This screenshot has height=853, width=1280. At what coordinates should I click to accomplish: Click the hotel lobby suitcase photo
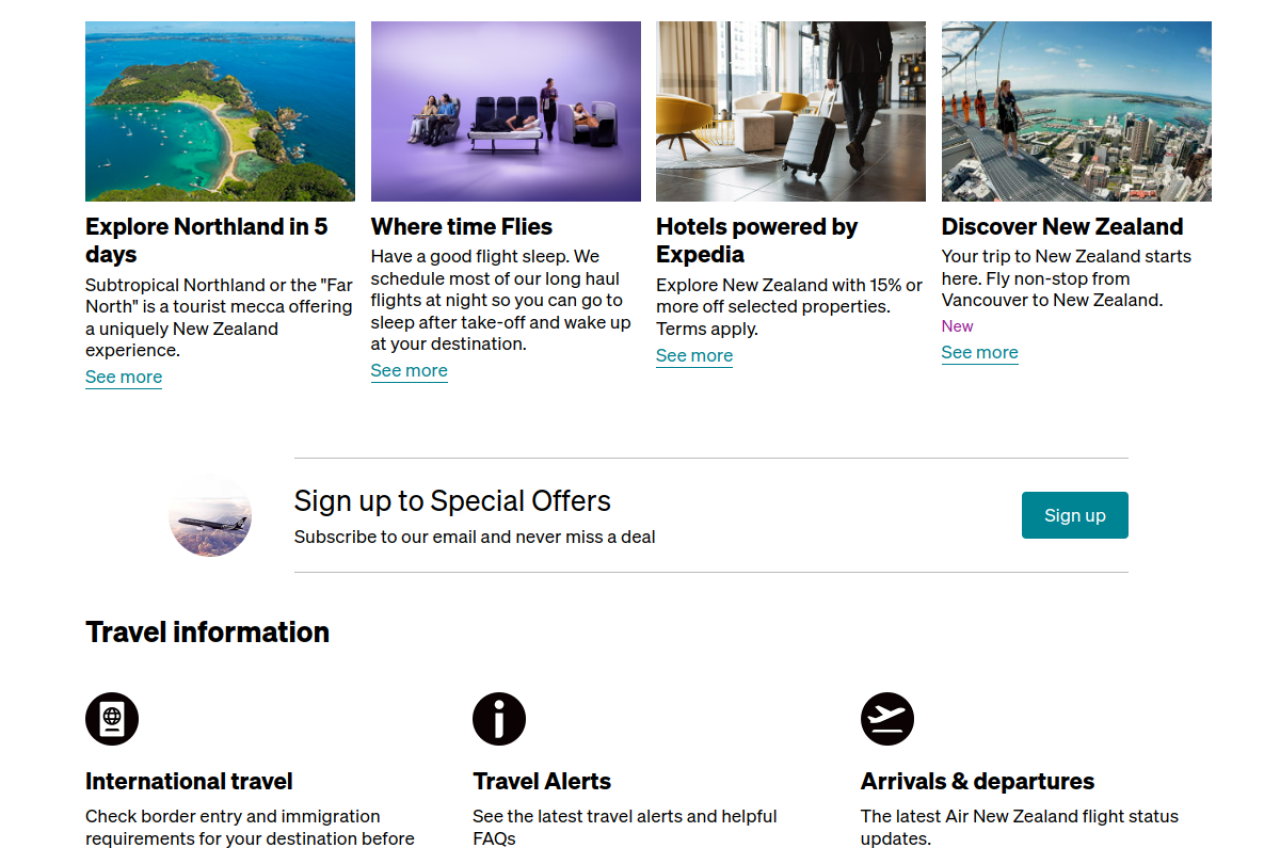tap(790, 111)
